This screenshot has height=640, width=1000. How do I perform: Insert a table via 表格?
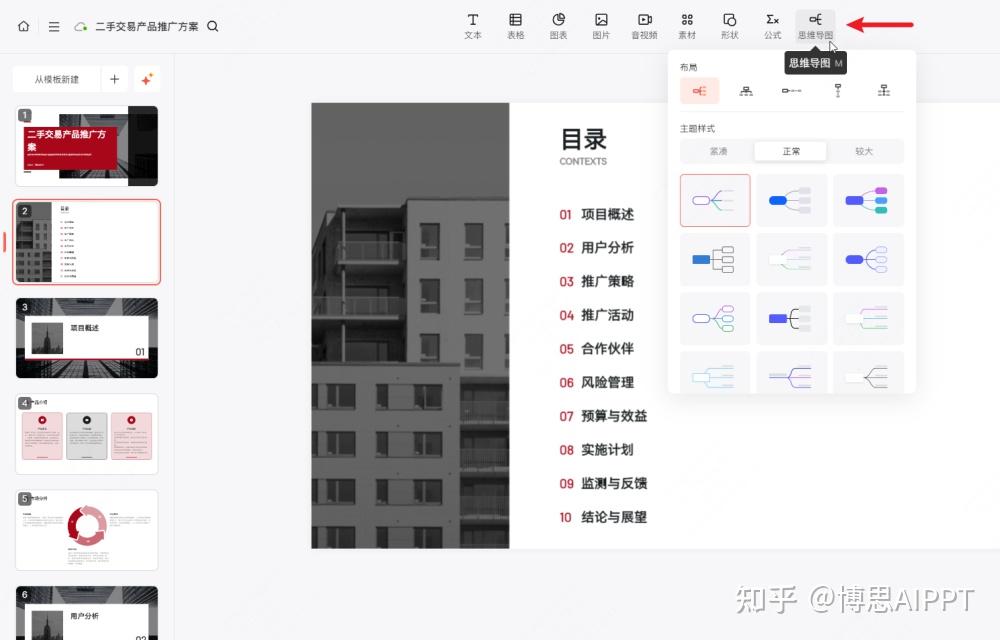pyautogui.click(x=515, y=26)
